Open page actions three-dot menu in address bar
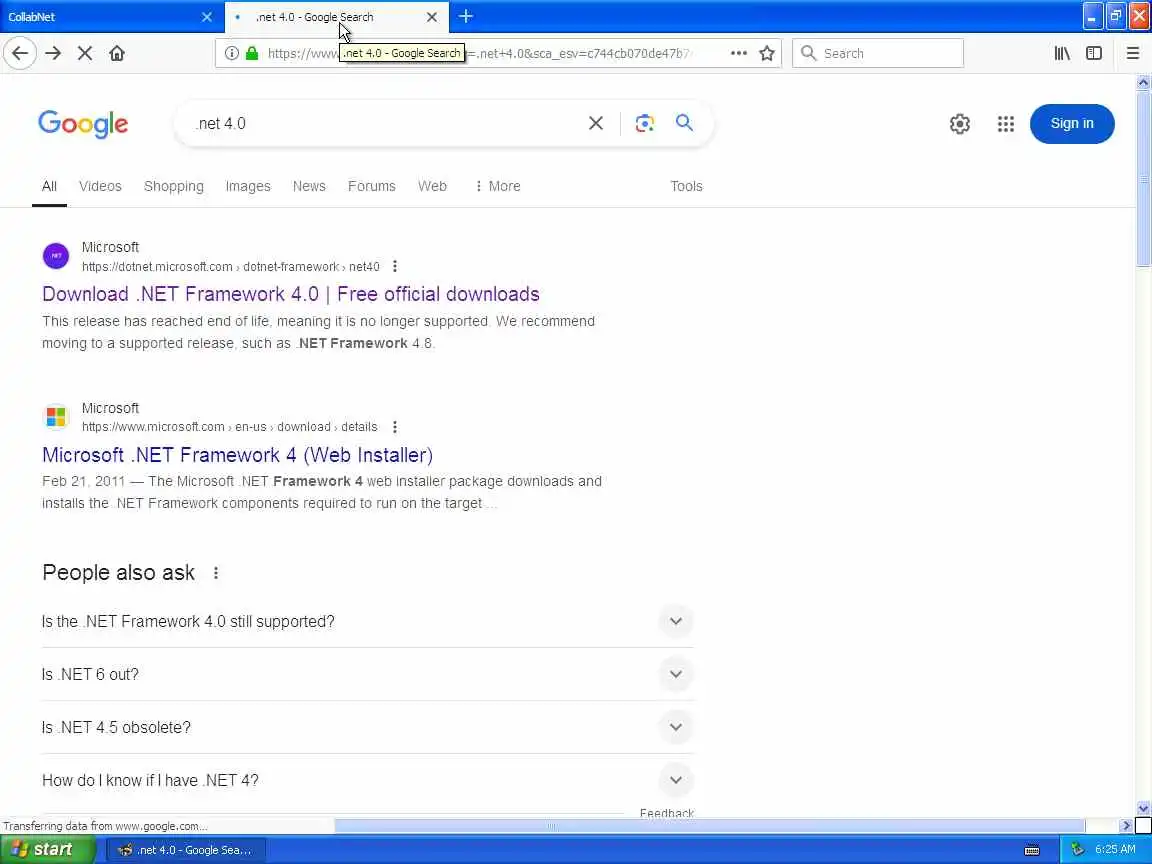The height and width of the screenshot is (864, 1152). [x=738, y=53]
